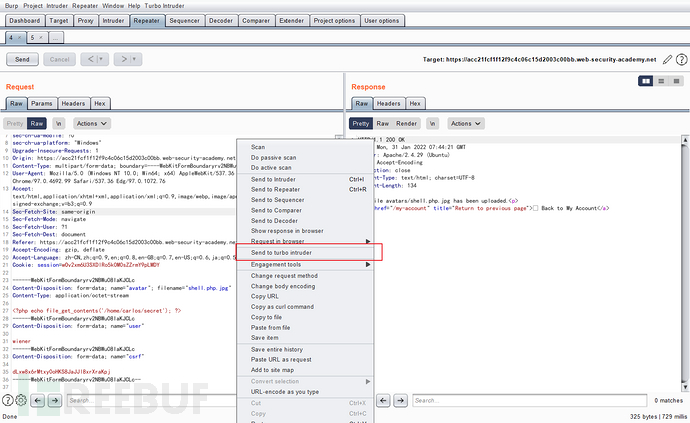This screenshot has width=690, height=423.
Task: Click the Cancel button
Action: 59,59
